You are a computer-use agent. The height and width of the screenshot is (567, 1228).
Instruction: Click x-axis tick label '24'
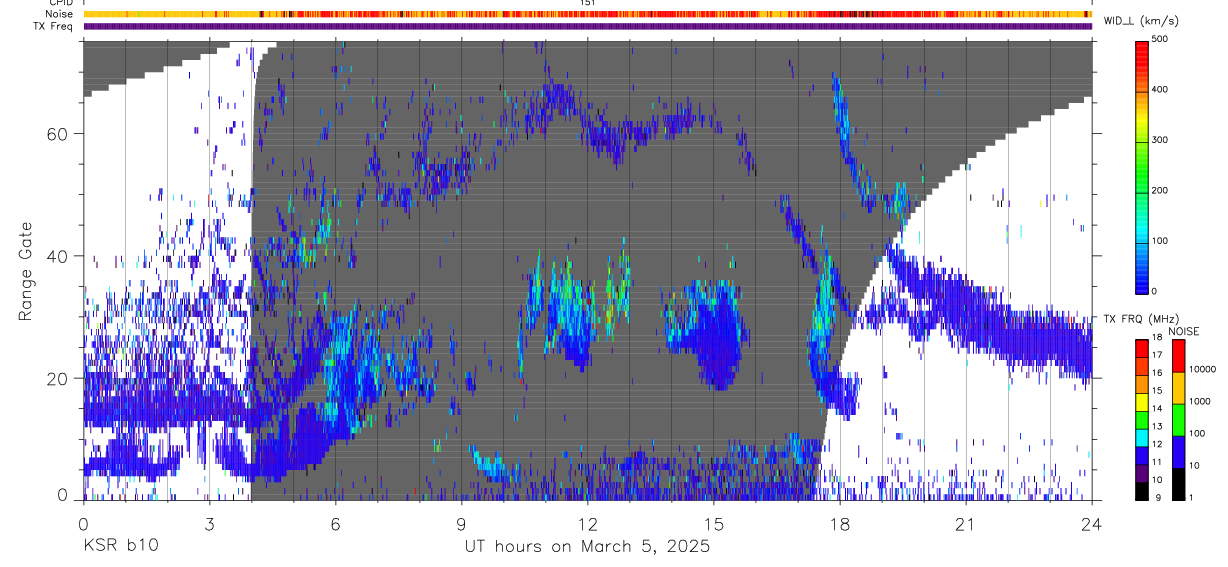1092,524
